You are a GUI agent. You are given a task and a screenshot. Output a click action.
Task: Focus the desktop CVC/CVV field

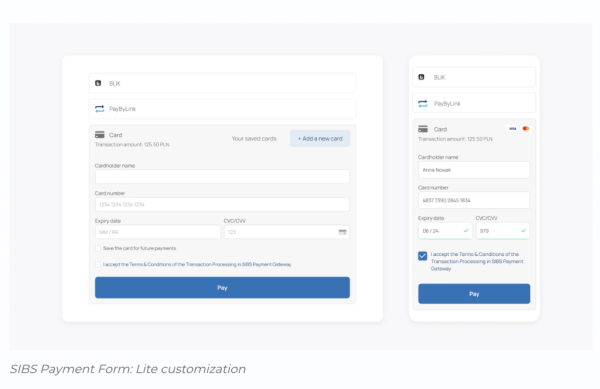click(x=287, y=232)
